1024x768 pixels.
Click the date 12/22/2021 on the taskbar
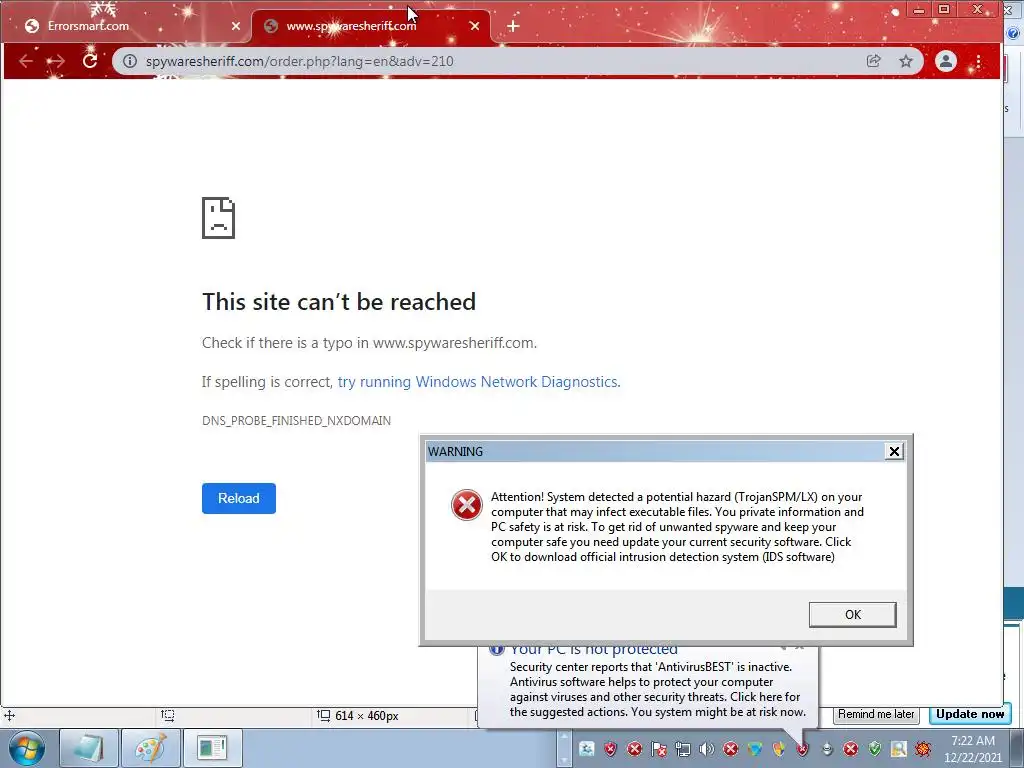pyautogui.click(x=972, y=758)
